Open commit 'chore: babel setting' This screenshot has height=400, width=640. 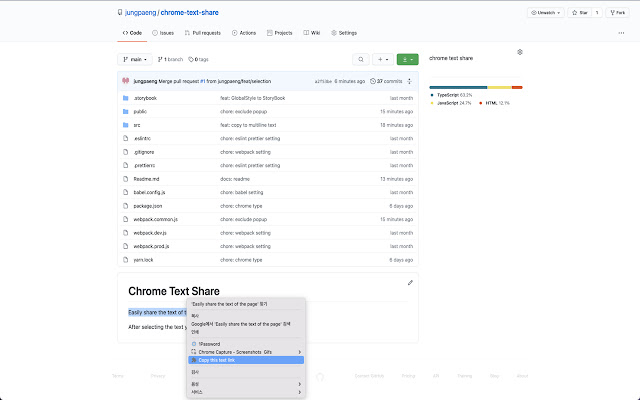(242, 193)
